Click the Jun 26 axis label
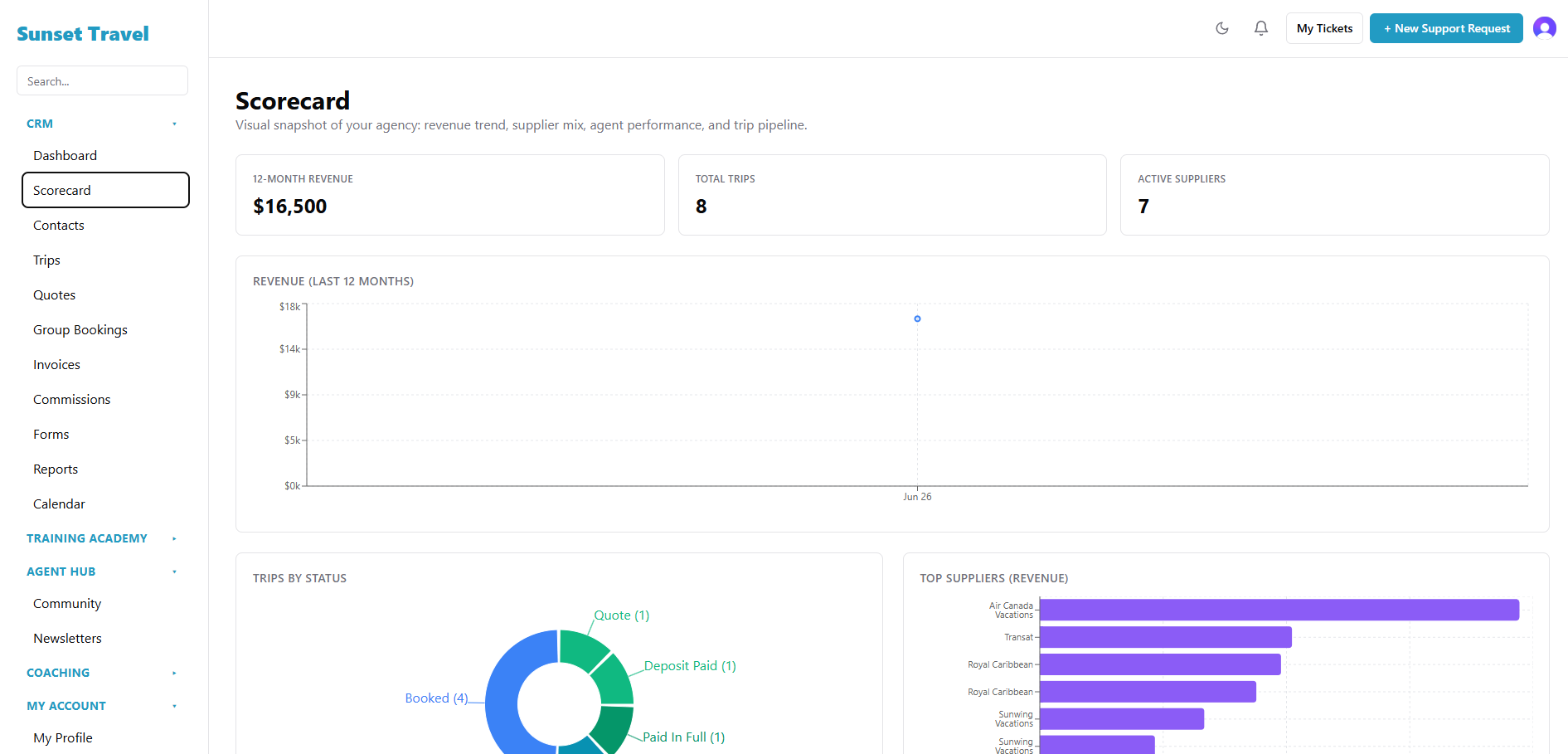1568x754 pixels. (917, 497)
